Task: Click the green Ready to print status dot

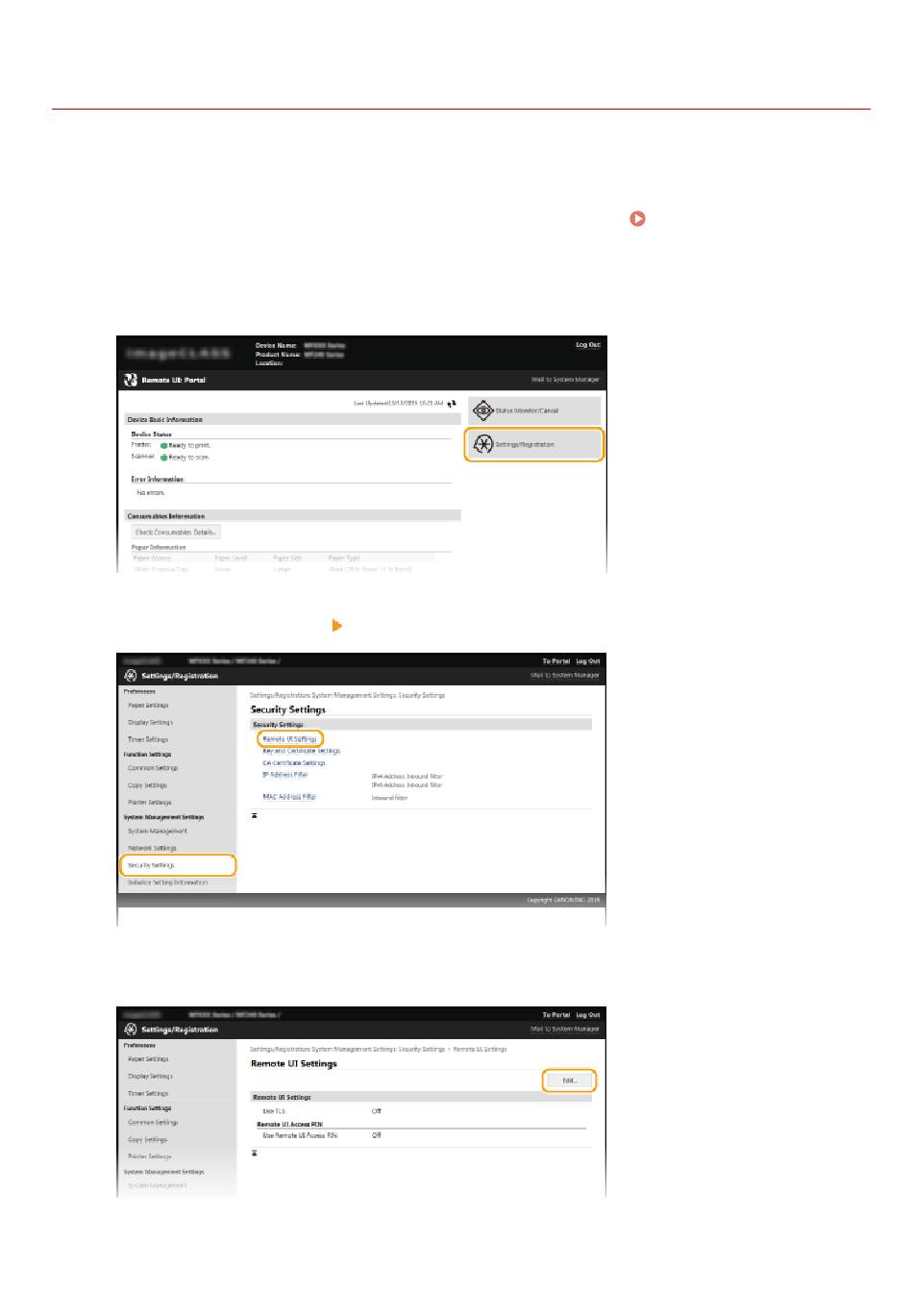Action: click(164, 446)
